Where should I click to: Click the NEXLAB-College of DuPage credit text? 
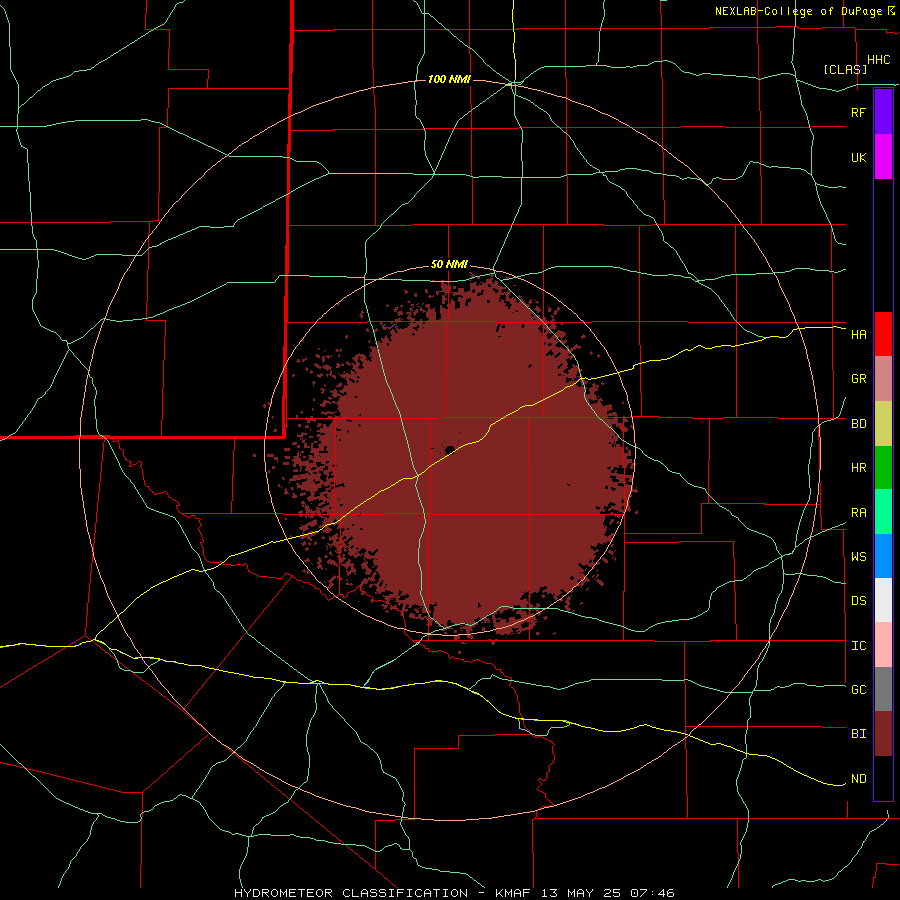click(798, 11)
